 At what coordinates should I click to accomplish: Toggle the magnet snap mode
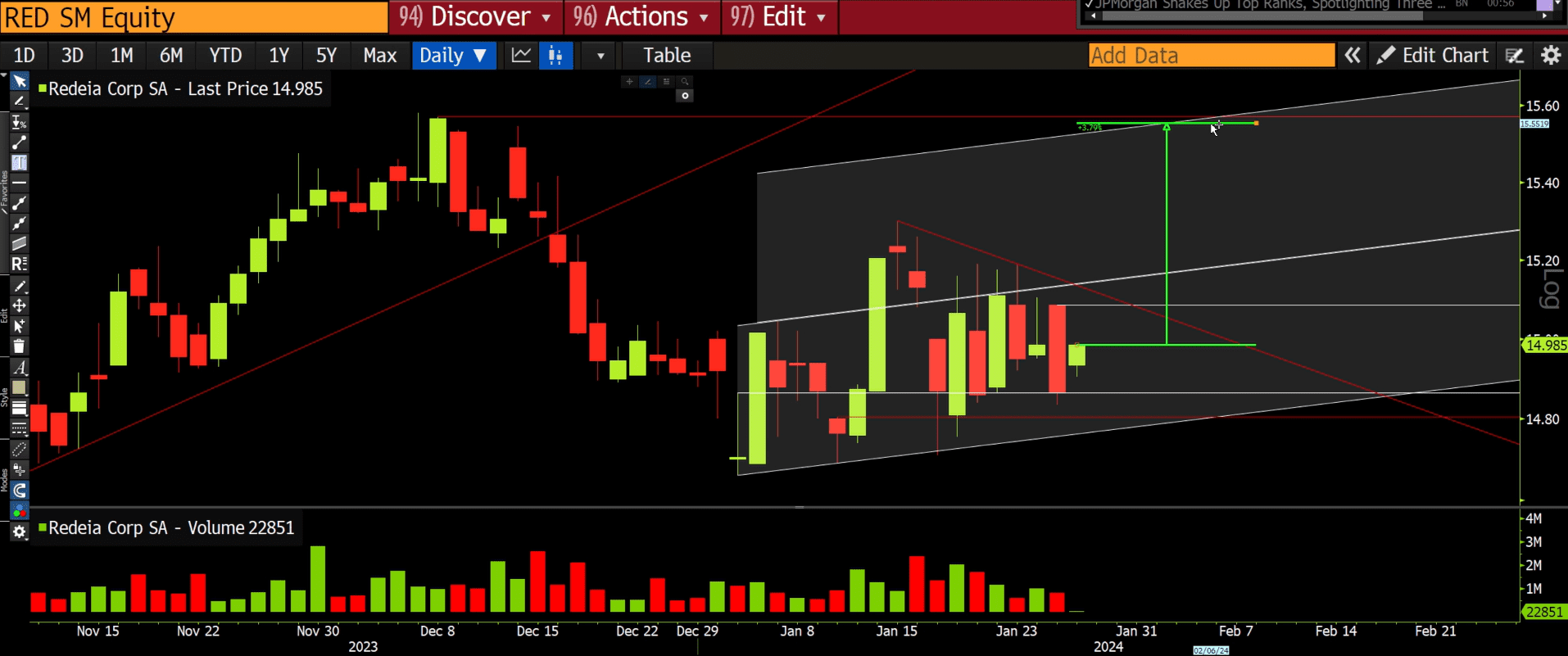click(x=19, y=491)
